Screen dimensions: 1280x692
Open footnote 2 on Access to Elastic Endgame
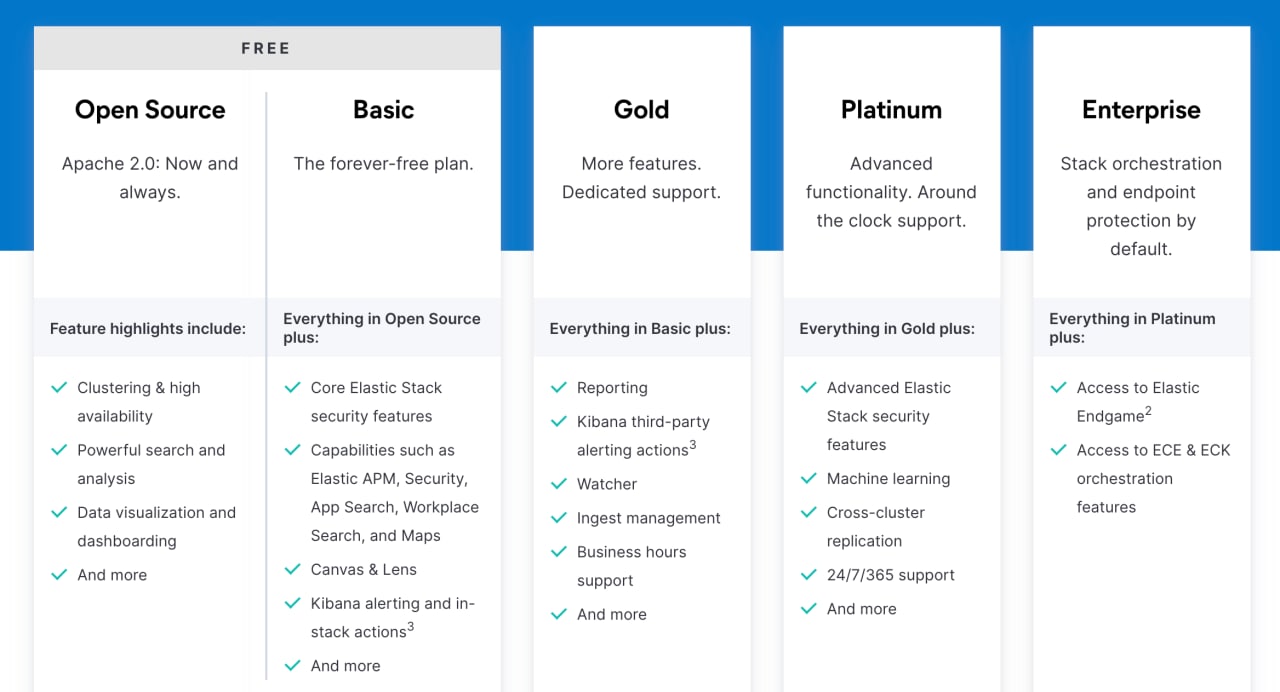pos(1148,411)
